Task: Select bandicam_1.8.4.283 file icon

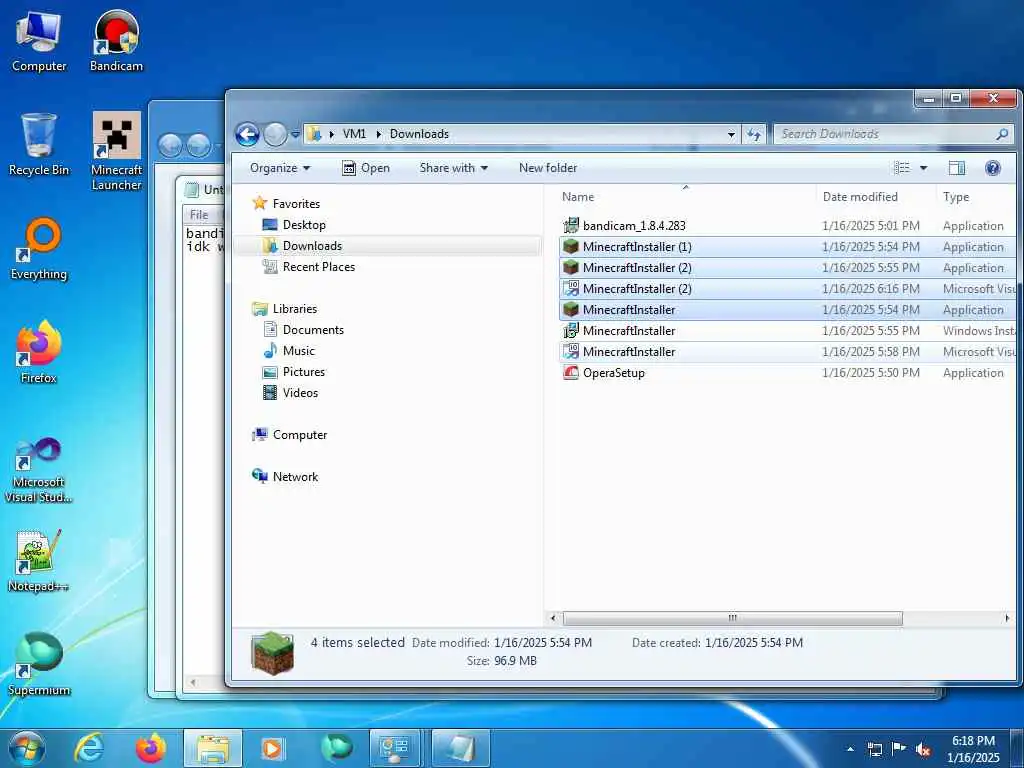Action: [x=571, y=225]
